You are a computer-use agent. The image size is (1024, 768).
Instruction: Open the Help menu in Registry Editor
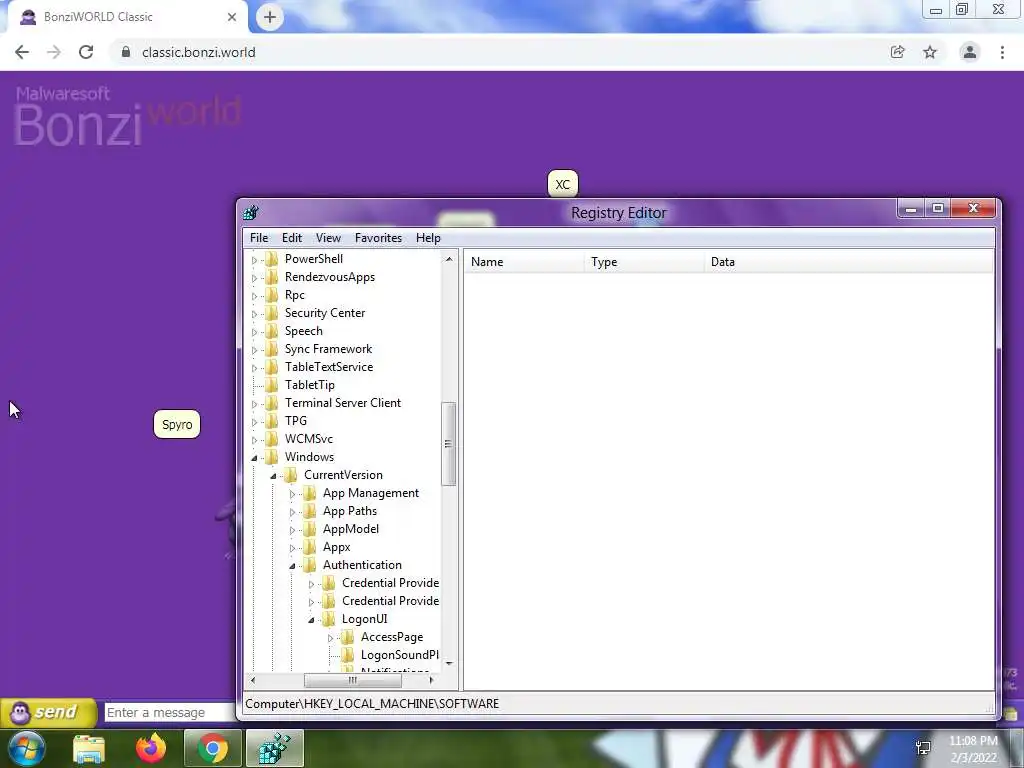428,238
